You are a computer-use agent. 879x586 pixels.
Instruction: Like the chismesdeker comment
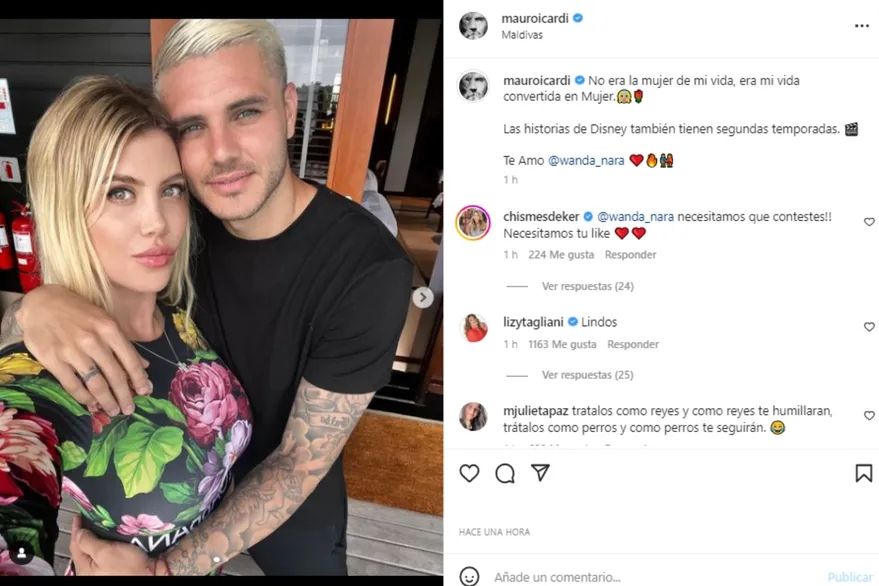[869, 222]
